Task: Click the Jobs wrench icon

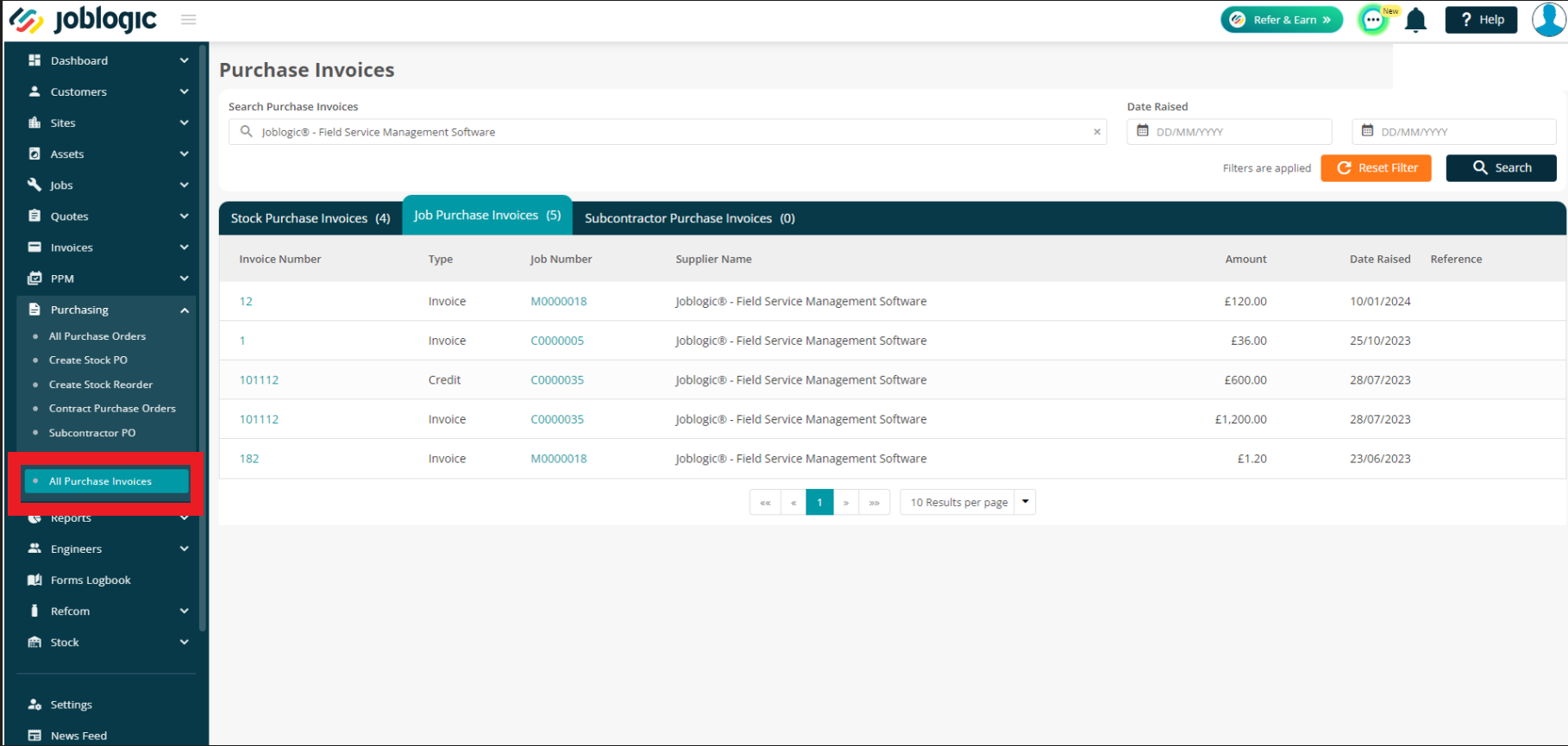Action: coord(34,185)
